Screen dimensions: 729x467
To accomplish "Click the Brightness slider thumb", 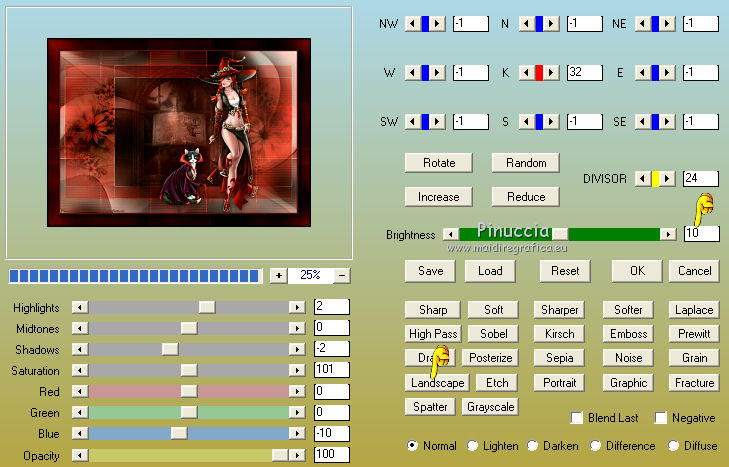I will (560, 234).
